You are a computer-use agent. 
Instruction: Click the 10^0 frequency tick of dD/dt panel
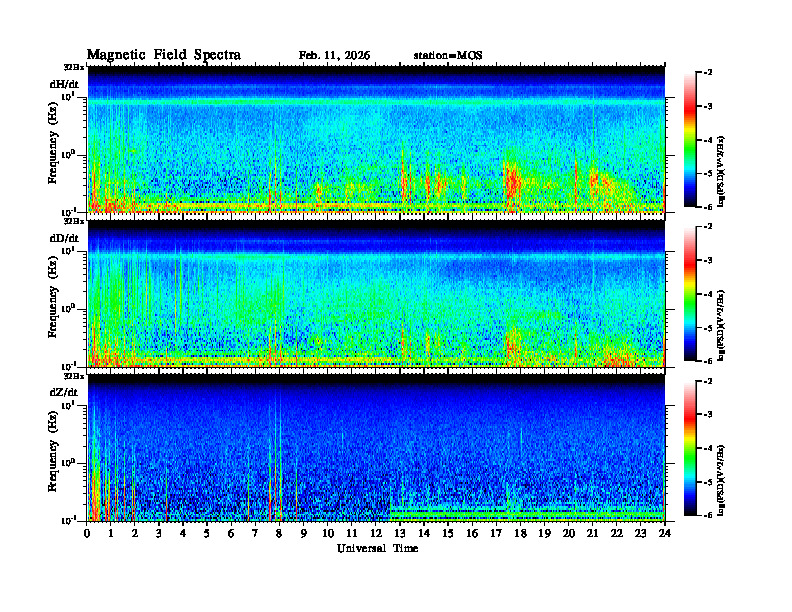69,308
